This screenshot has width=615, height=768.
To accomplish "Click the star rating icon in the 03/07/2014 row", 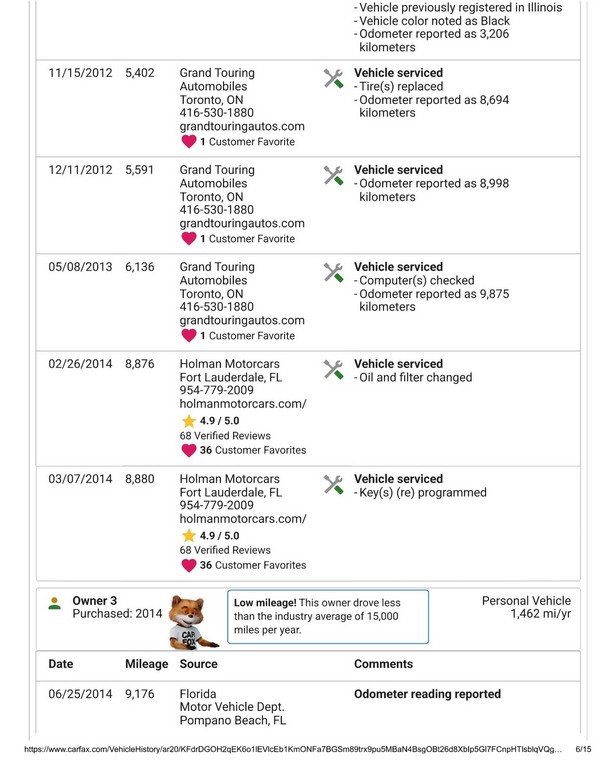I will pyautogui.click(x=187, y=533).
